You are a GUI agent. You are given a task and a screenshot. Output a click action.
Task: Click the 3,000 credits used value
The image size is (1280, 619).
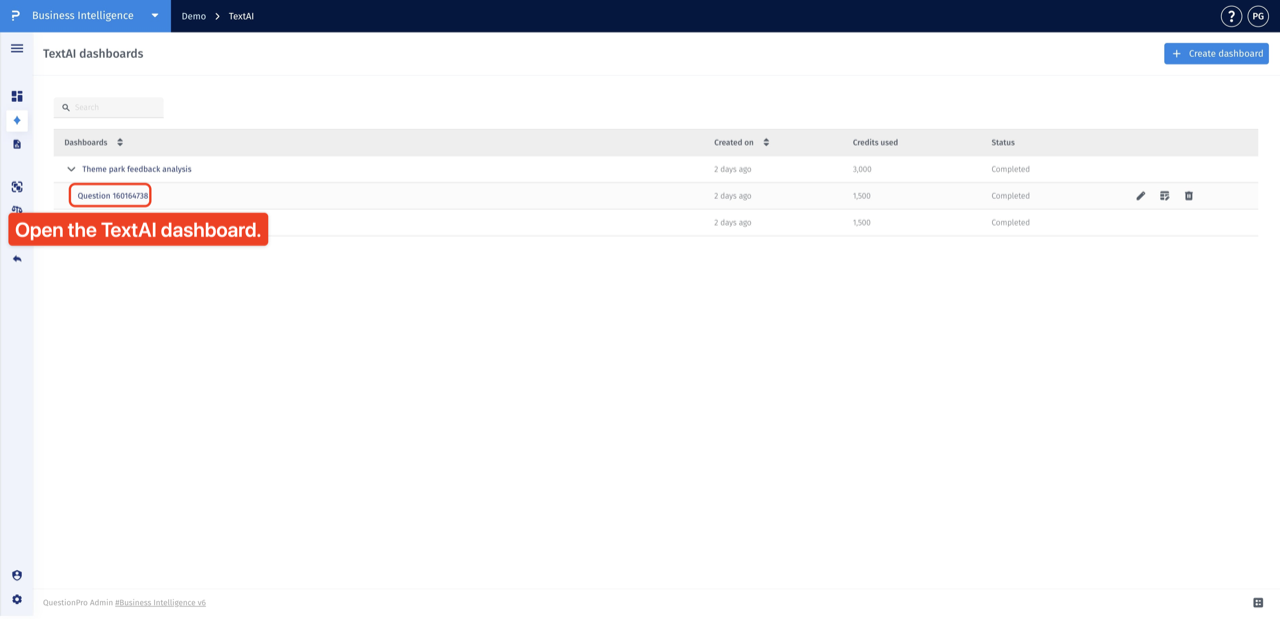(x=862, y=170)
